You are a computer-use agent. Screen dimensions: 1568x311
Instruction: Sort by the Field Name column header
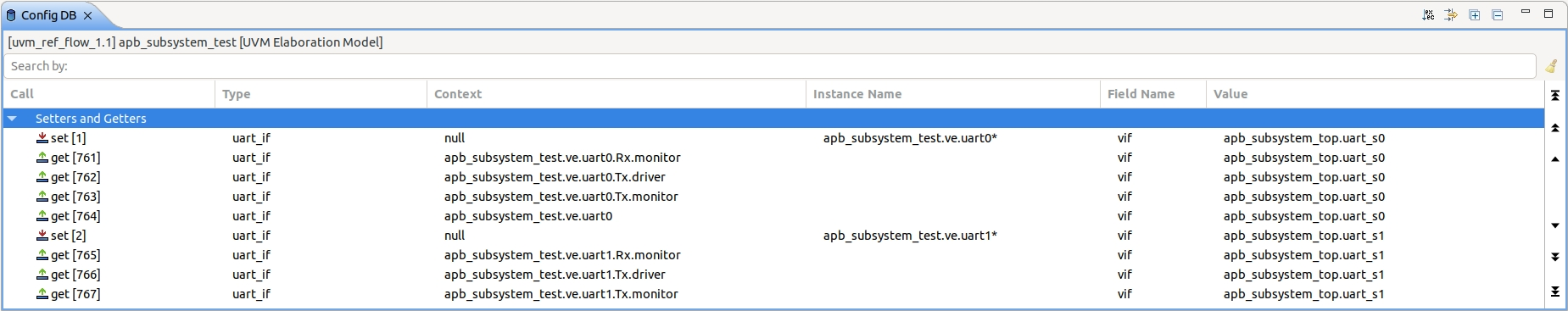(x=1152, y=94)
